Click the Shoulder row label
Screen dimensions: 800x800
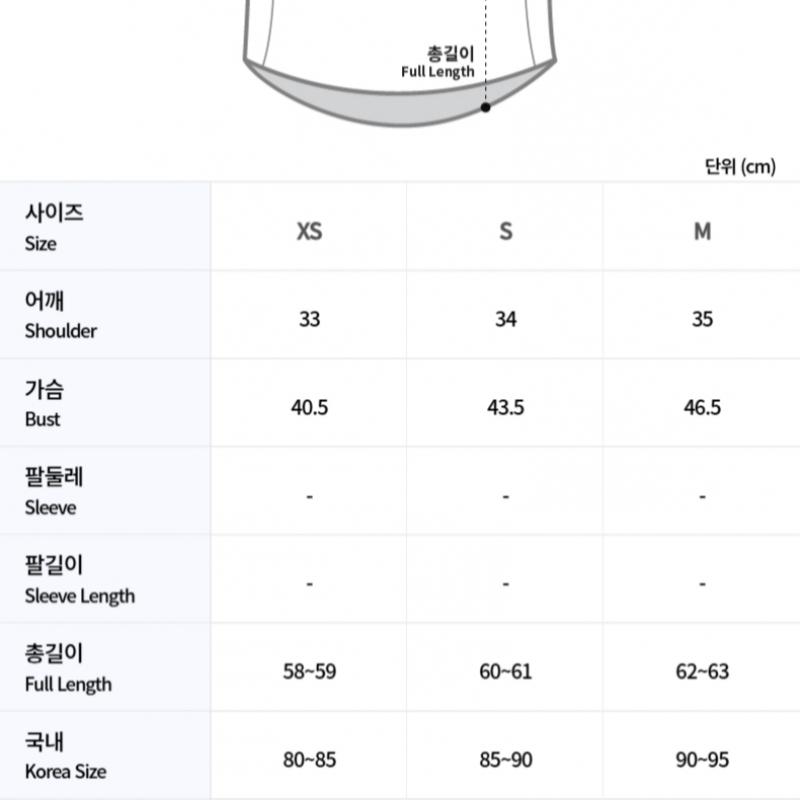click(x=60, y=316)
